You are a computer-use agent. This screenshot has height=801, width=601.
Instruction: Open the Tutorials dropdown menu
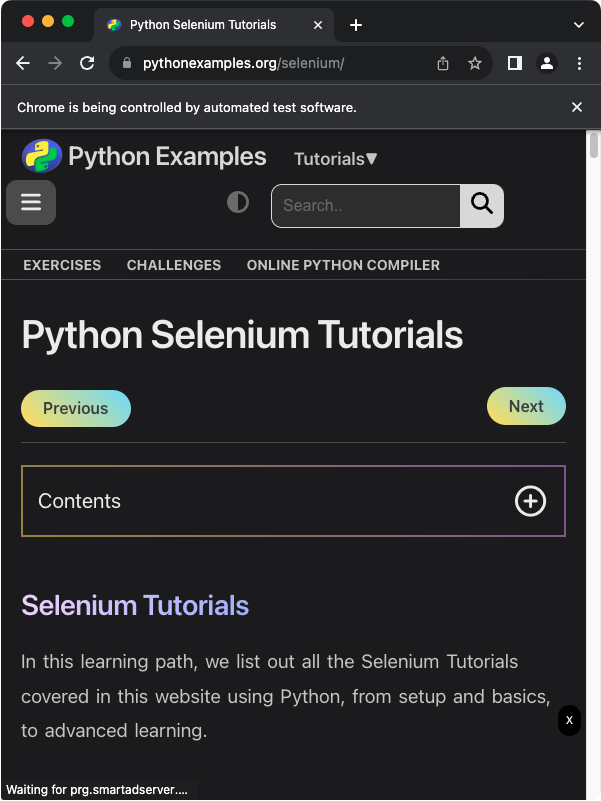pyautogui.click(x=336, y=159)
